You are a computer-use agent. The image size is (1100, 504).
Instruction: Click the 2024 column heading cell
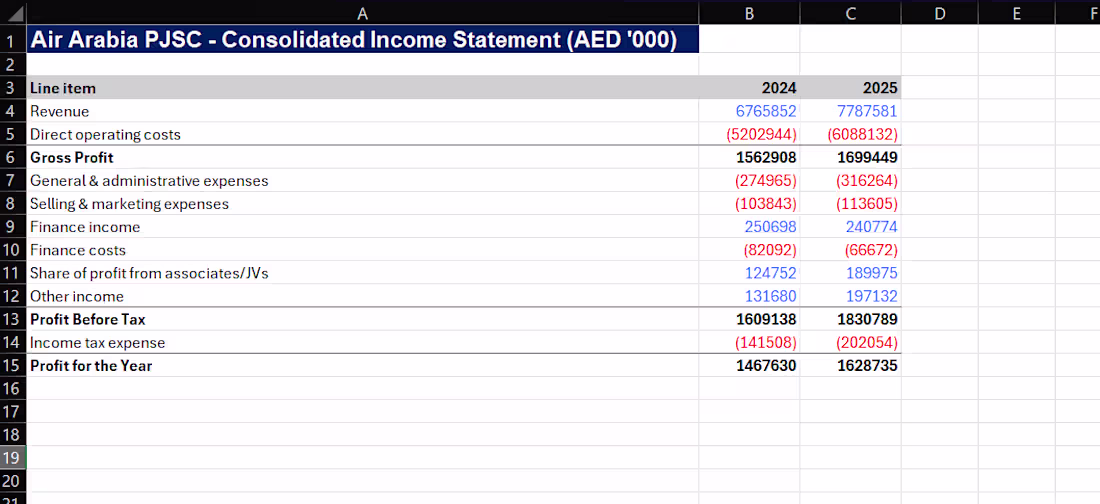[x=749, y=88]
